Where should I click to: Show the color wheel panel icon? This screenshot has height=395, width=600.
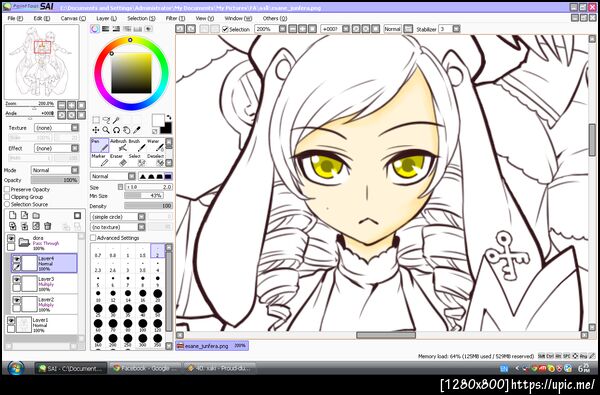tap(95, 29)
